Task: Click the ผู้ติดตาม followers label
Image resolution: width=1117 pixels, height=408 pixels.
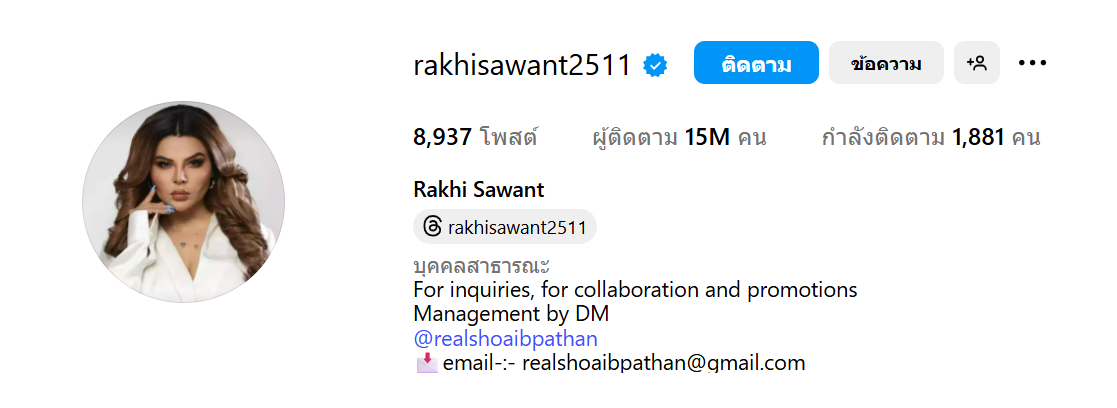Action: point(635,137)
